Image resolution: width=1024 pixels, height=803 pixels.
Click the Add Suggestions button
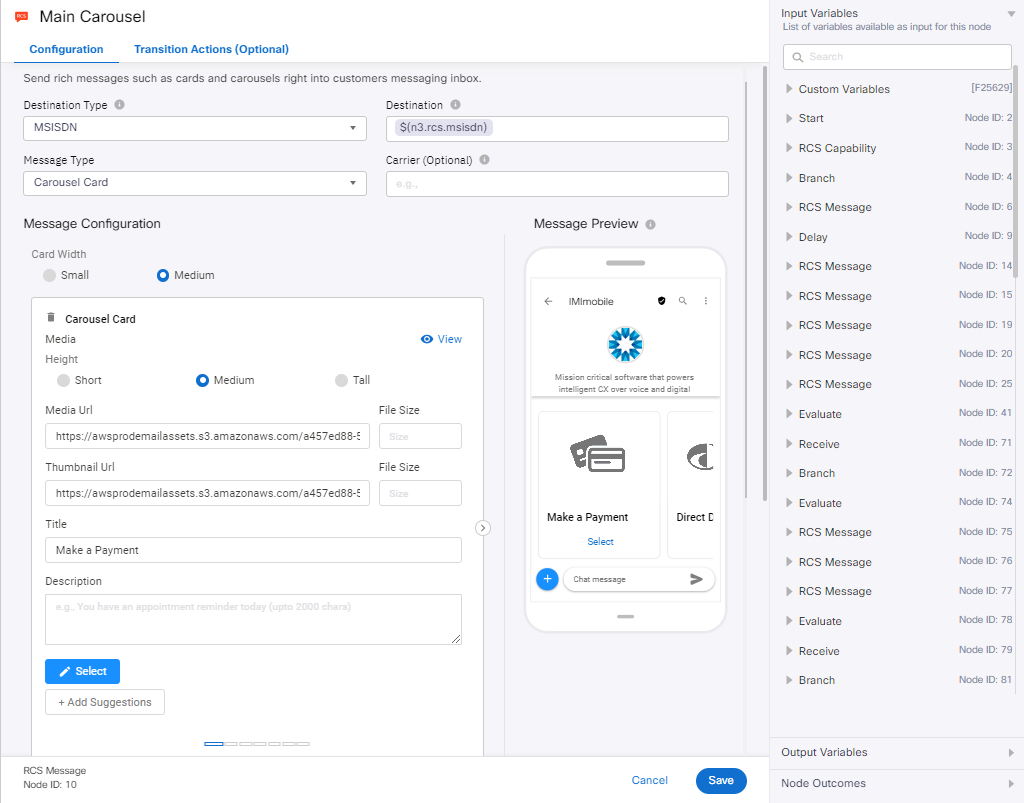(x=105, y=702)
